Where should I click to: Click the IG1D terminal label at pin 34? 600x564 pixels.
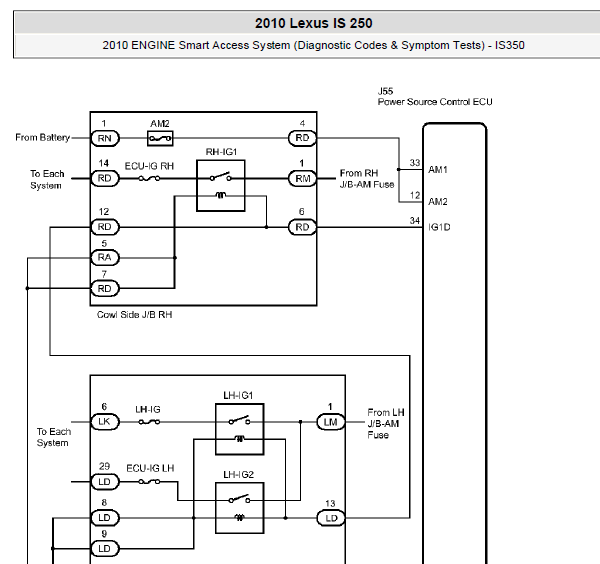click(439, 227)
